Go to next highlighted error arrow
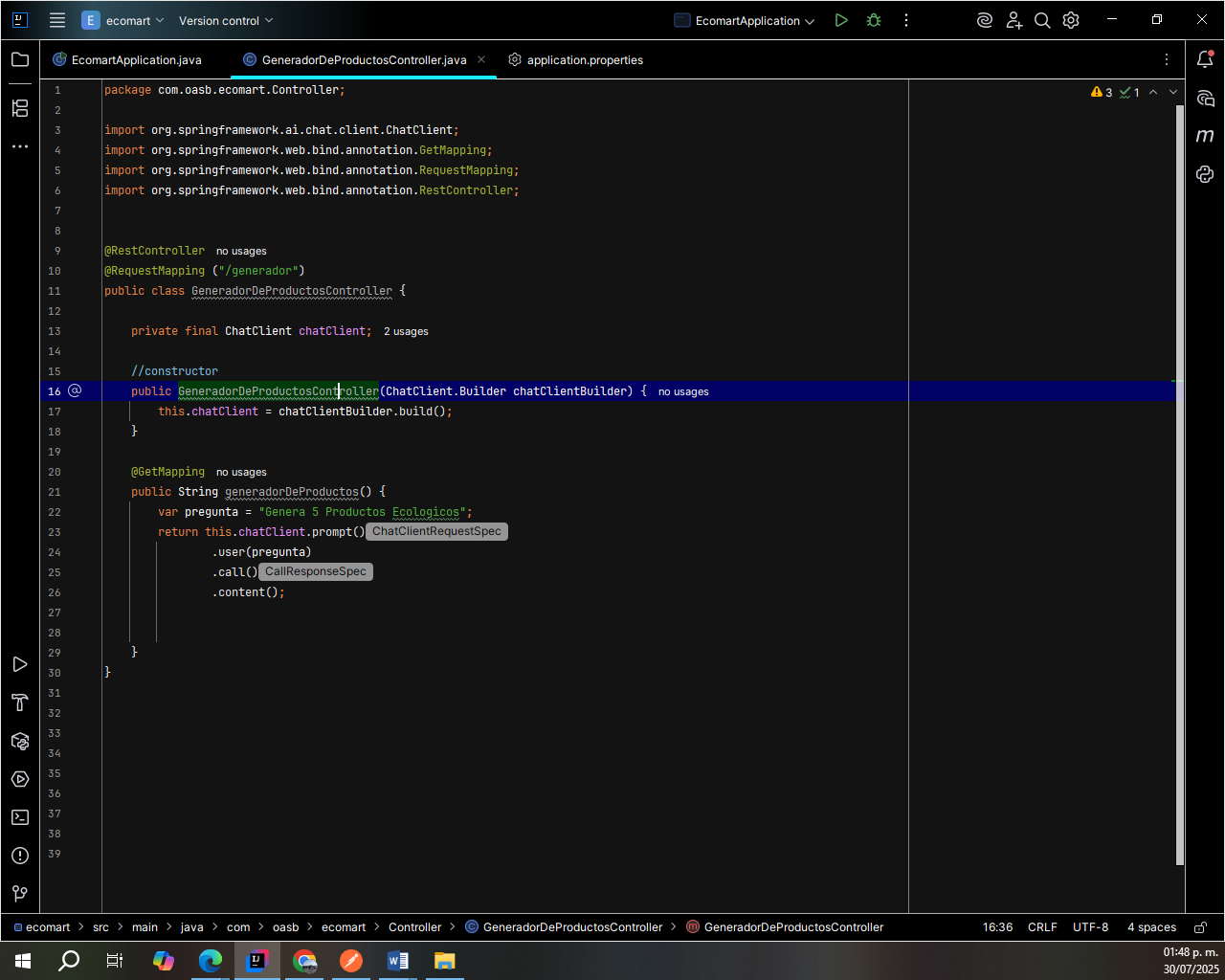Viewport: 1225px width, 980px height. (1173, 93)
